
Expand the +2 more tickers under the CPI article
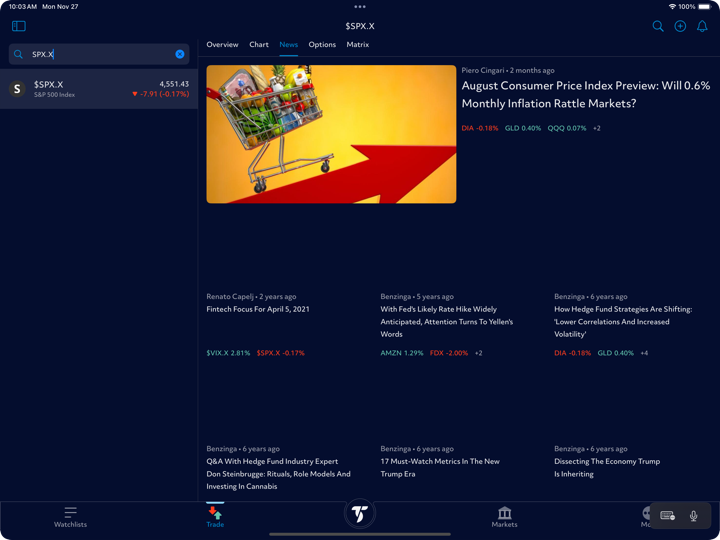[597, 128]
